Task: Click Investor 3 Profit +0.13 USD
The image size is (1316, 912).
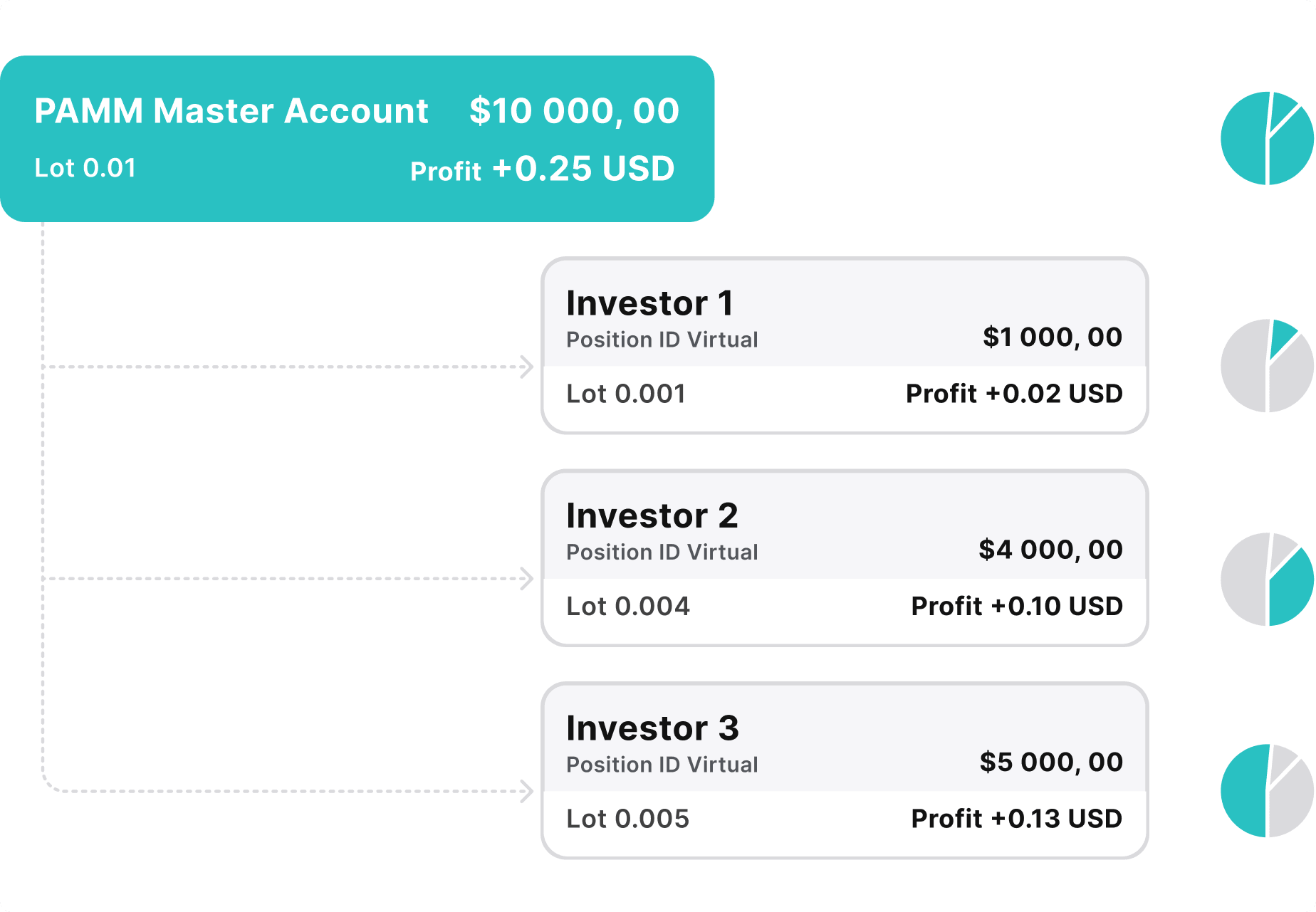Action: click(x=1016, y=819)
